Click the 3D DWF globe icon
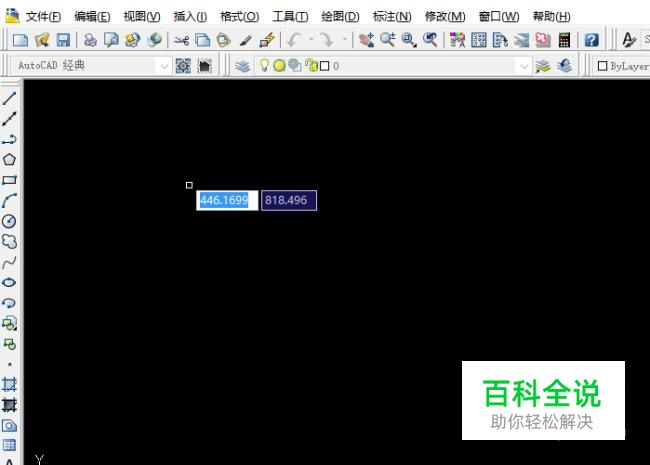This screenshot has height=465, width=650. [x=155, y=40]
